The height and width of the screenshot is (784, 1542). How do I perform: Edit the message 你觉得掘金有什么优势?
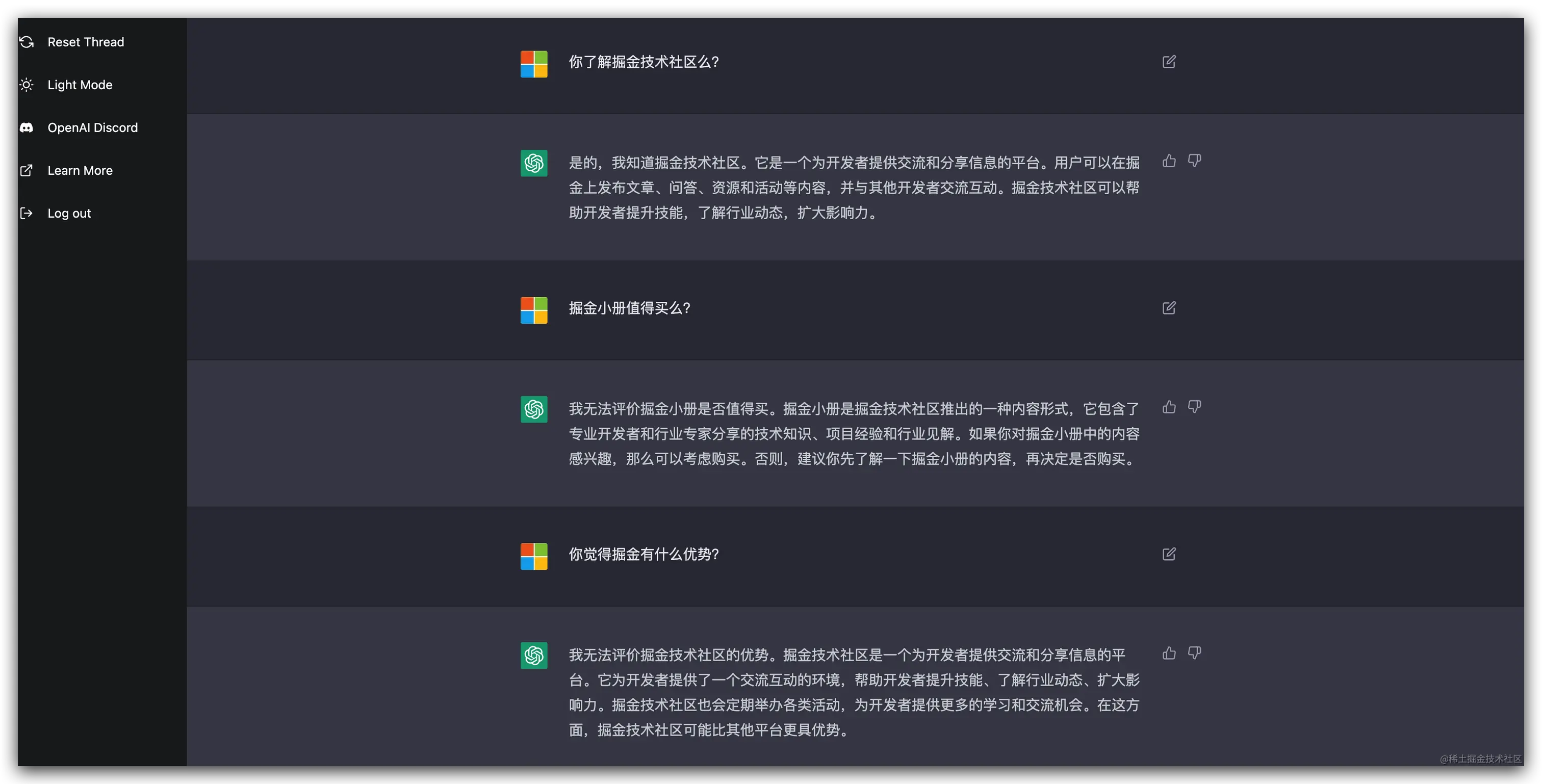coord(1168,554)
